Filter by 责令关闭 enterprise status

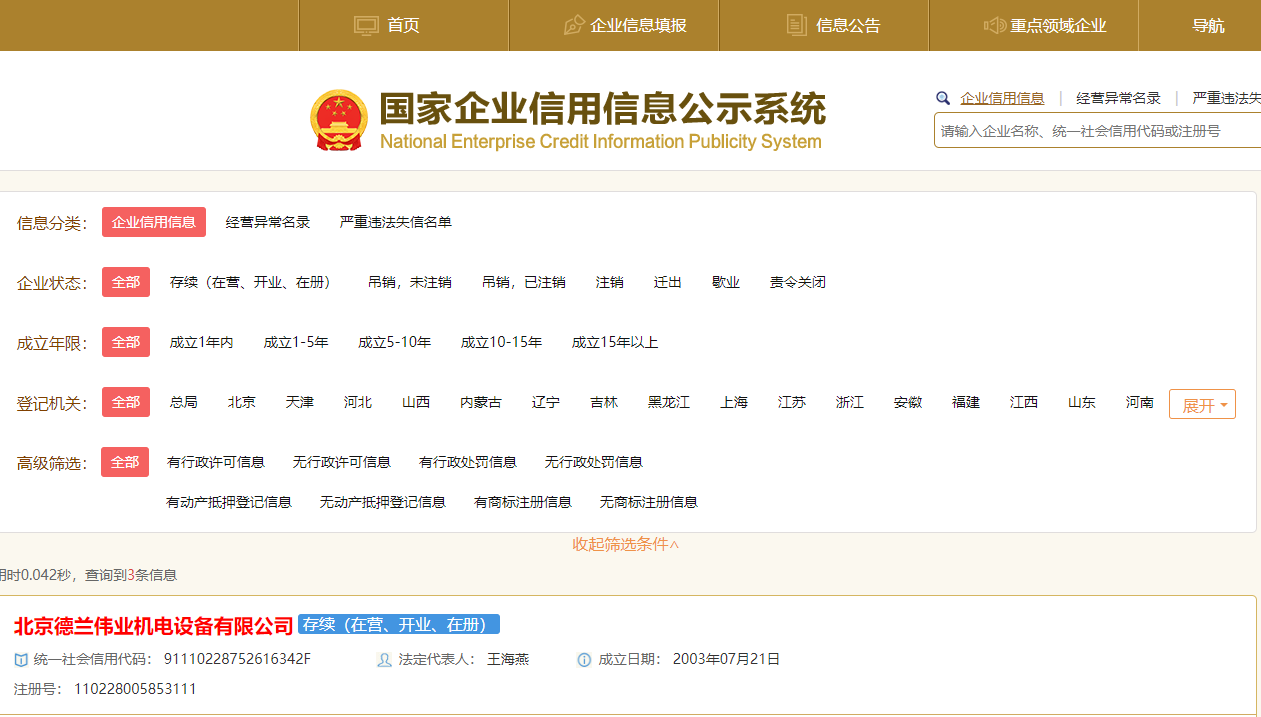(x=798, y=282)
